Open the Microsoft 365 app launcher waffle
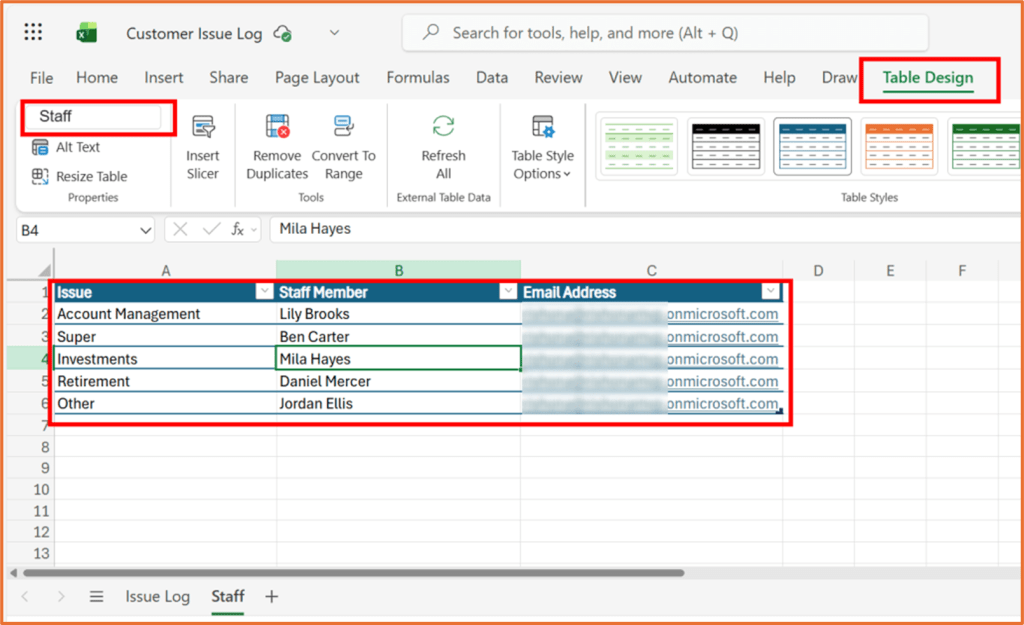 pyautogui.click(x=33, y=31)
